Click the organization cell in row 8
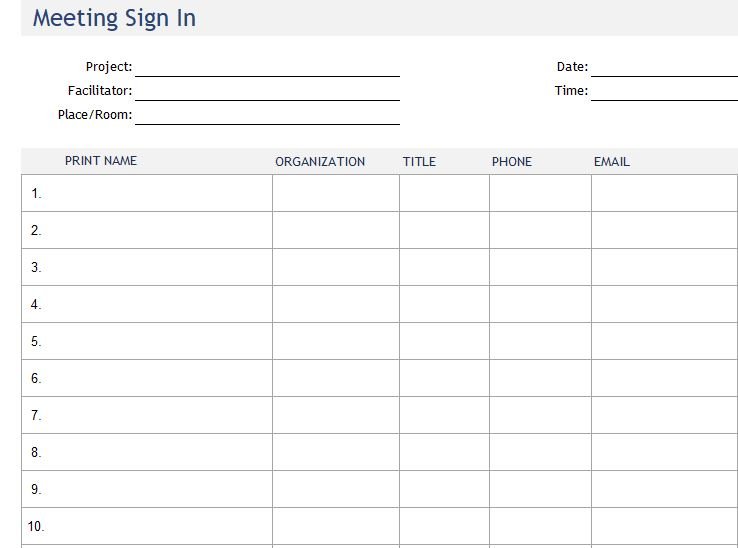Image resolution: width=738 pixels, height=548 pixels. (x=336, y=452)
